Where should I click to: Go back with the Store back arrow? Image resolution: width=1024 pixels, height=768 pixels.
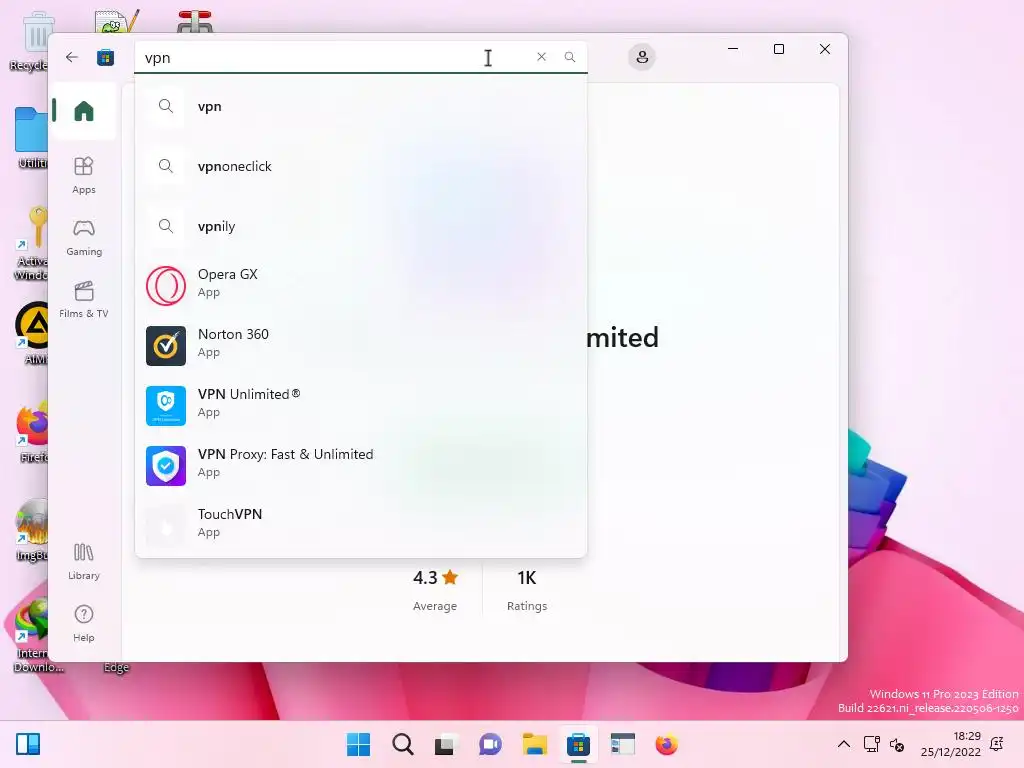(x=72, y=57)
